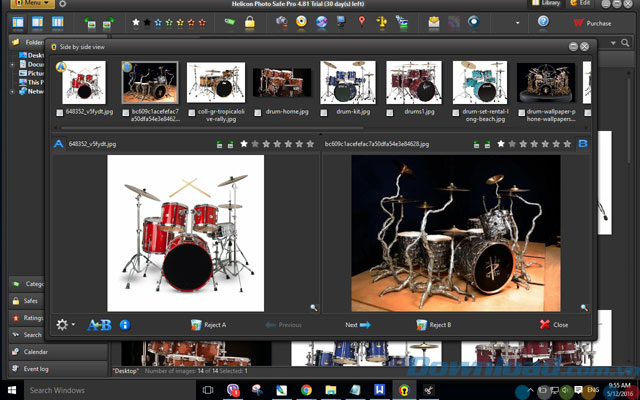Open the settings gear dropdown in dialog
This screenshot has width=640, height=400.
(x=64, y=325)
